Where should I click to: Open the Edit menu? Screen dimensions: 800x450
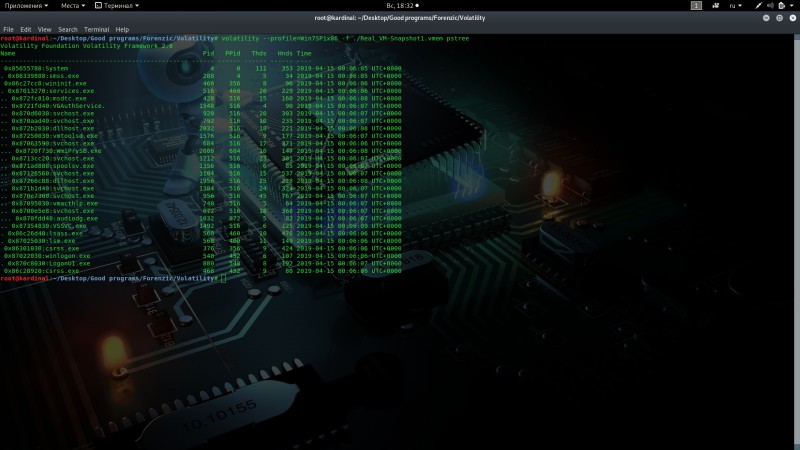point(26,30)
